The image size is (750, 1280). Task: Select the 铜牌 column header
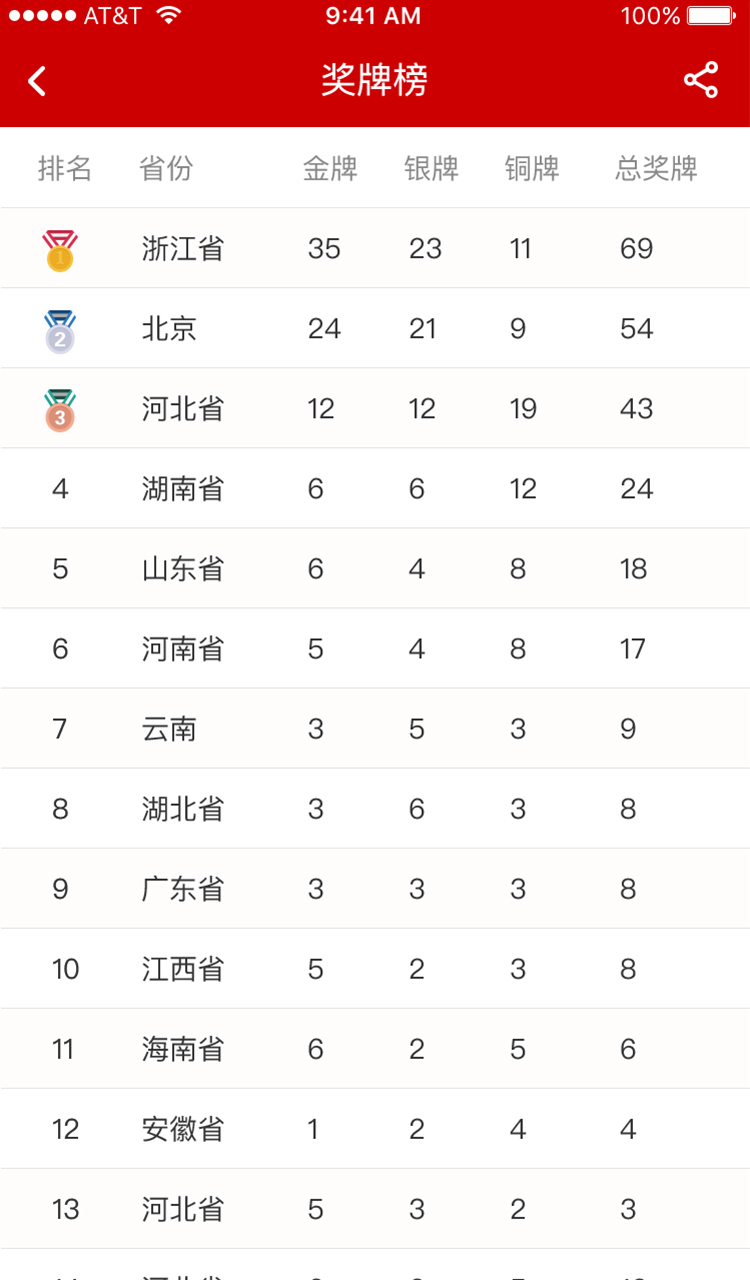pos(532,168)
